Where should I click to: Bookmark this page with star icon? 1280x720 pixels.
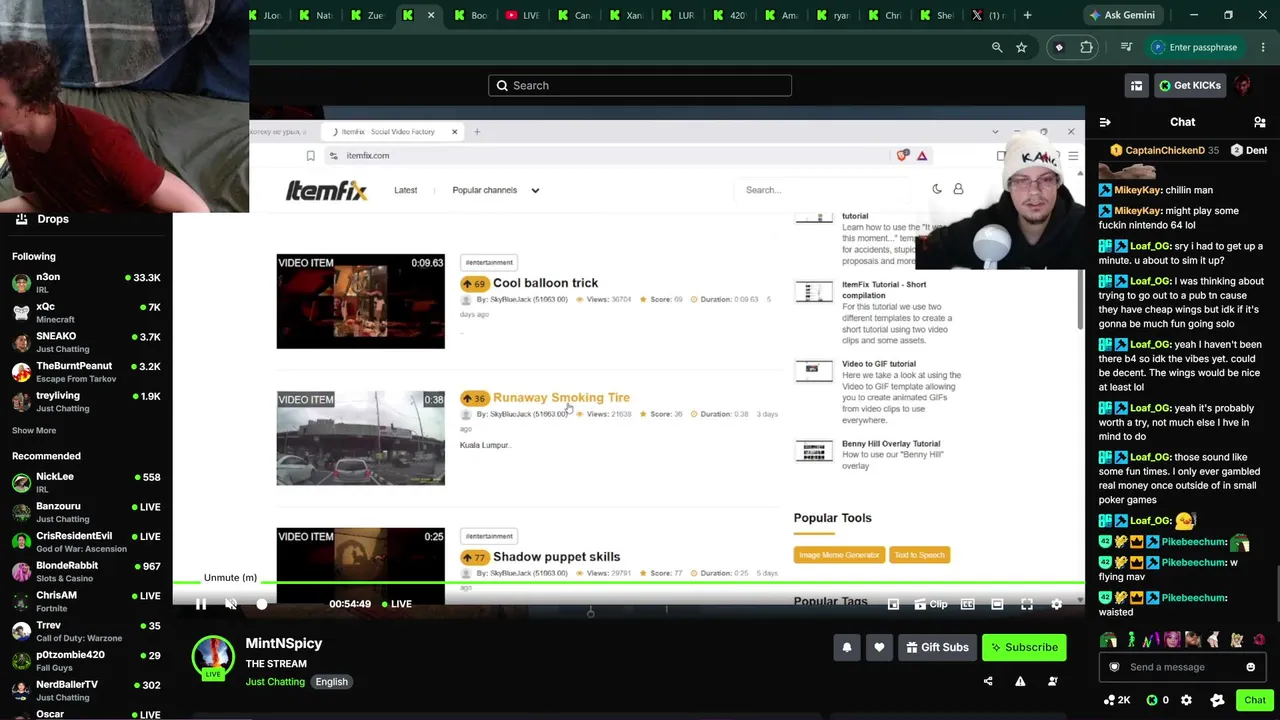1021,47
